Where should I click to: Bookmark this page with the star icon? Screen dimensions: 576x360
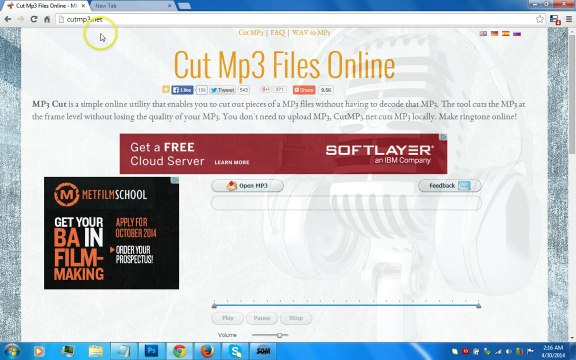point(540,19)
